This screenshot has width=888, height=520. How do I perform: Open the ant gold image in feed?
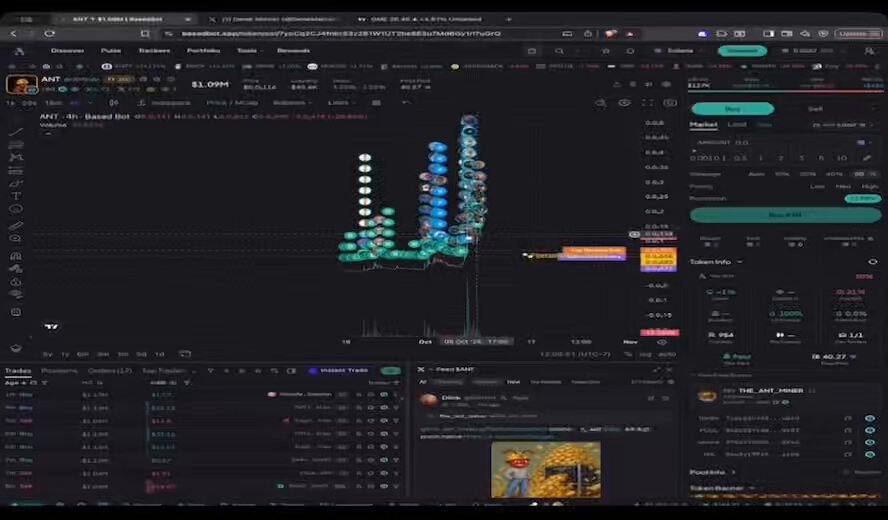(545, 470)
